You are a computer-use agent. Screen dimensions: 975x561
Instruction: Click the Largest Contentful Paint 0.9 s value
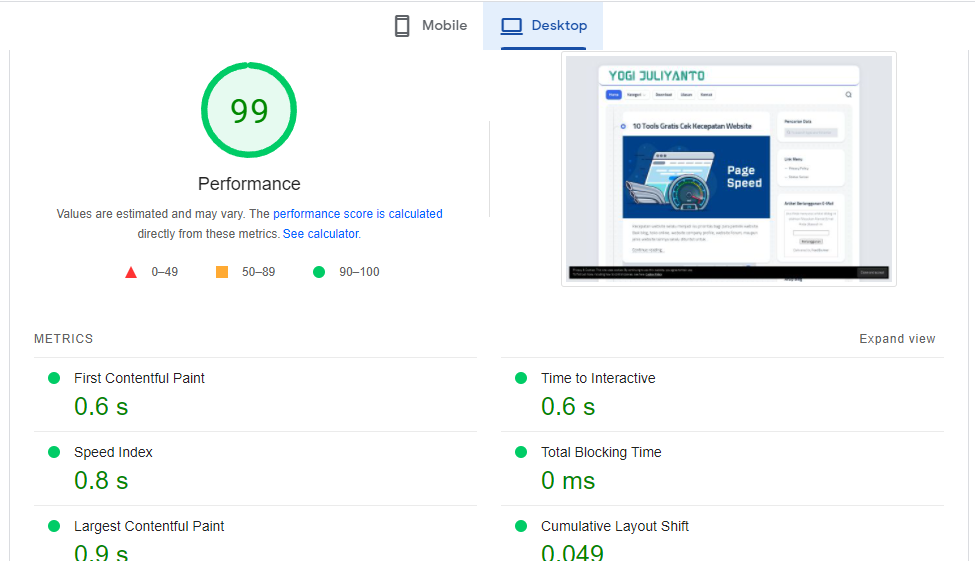[101, 552]
